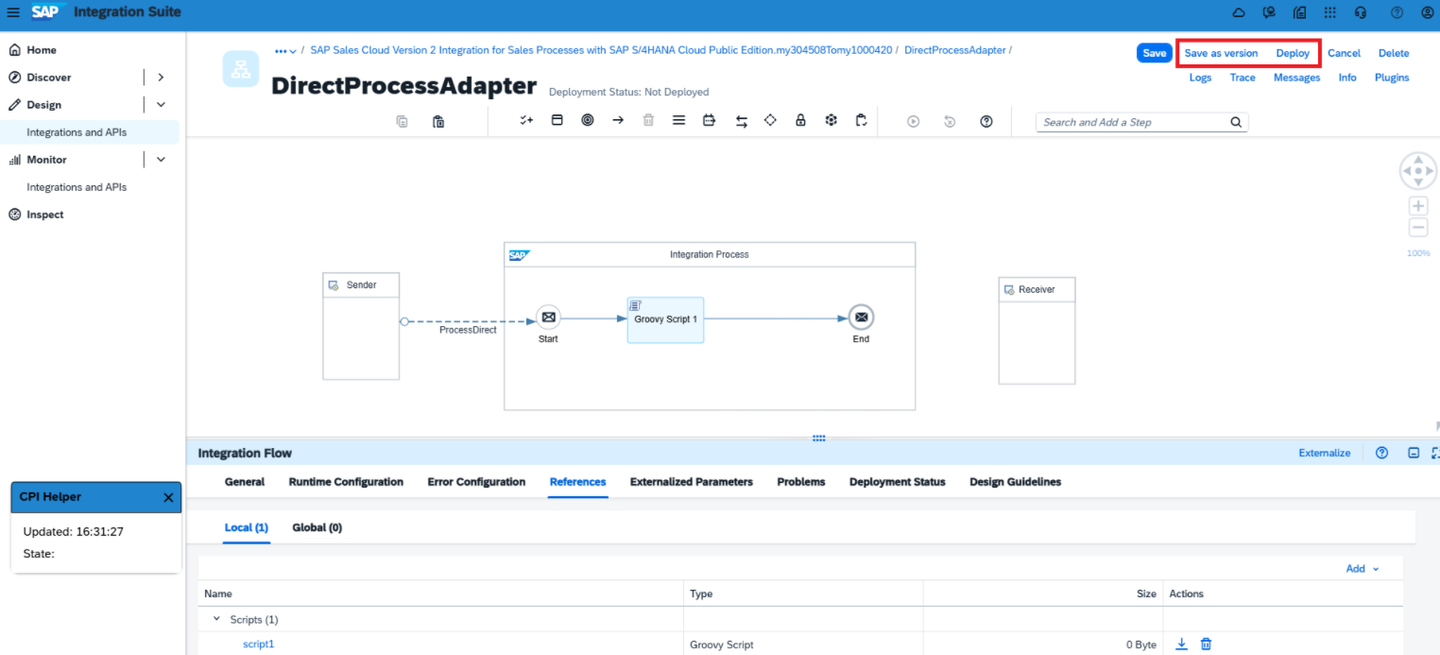Open the script1 link

(x=258, y=644)
